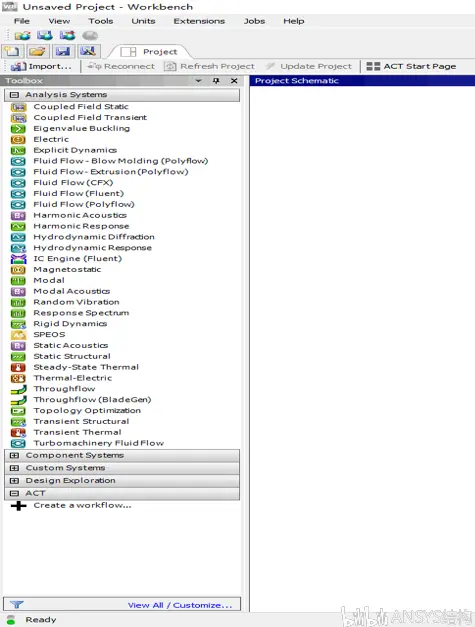
Task: Select Static Acoustics text
Action: (x=71, y=345)
